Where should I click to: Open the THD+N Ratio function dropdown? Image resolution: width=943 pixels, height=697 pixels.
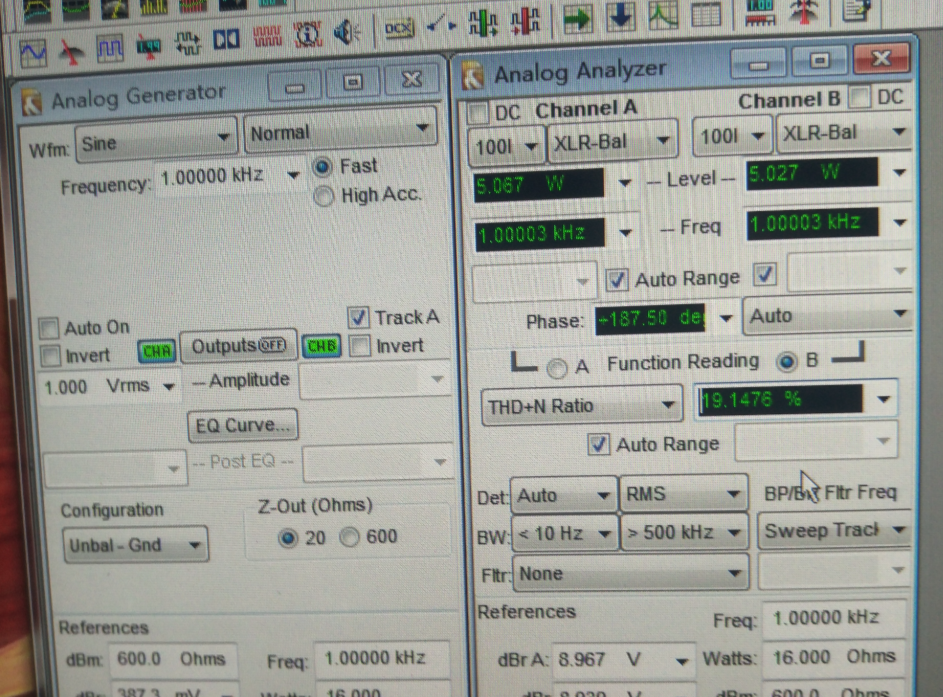point(582,406)
